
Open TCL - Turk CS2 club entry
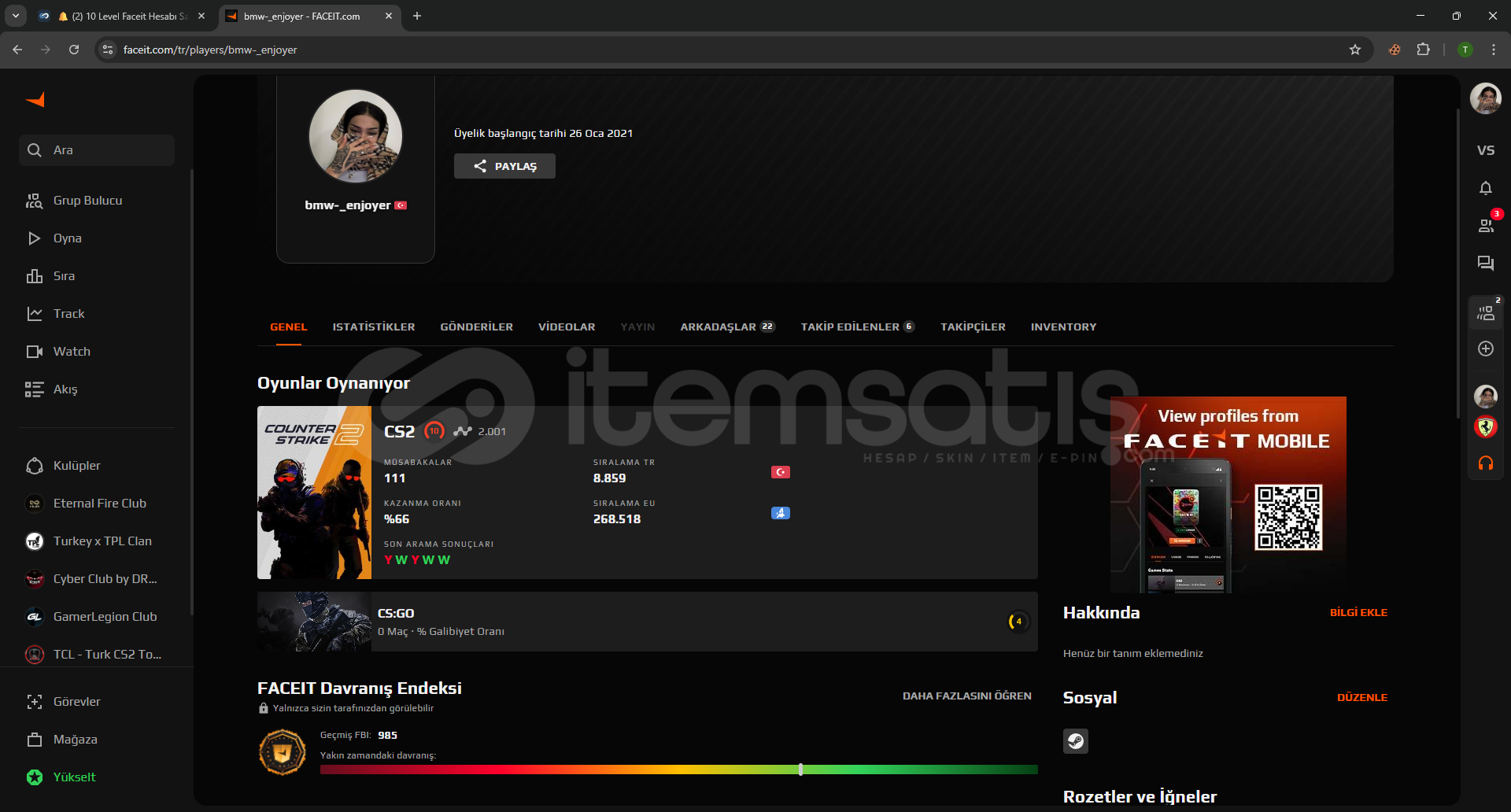point(107,655)
